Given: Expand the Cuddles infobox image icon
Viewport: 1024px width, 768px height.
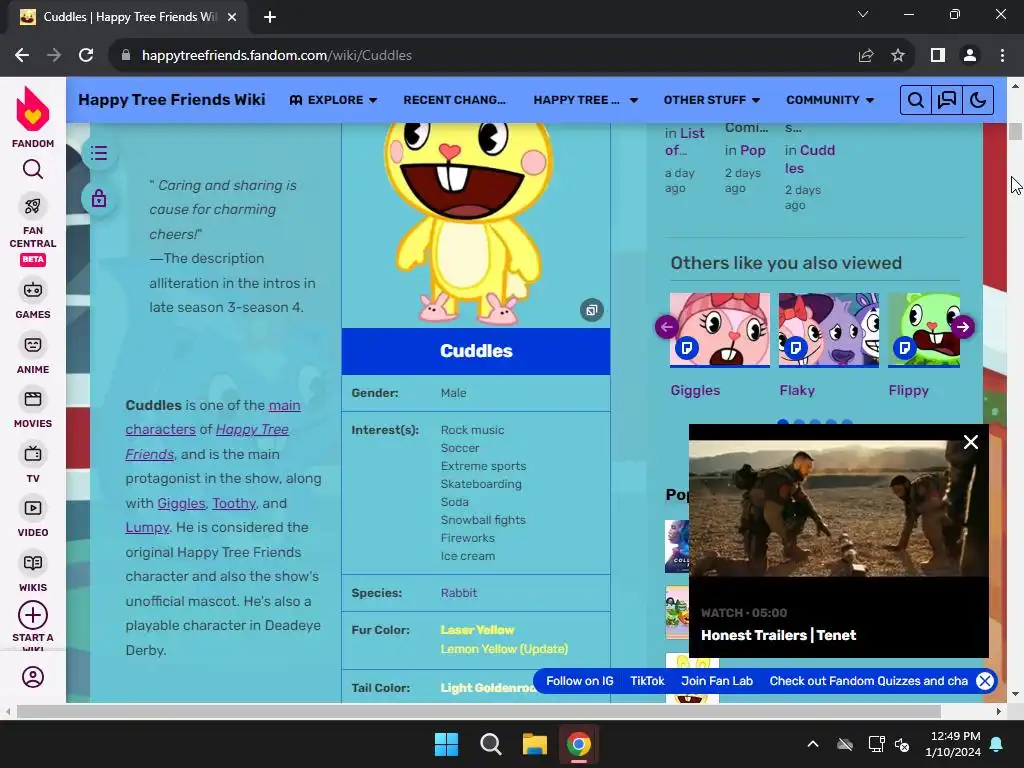Looking at the screenshot, I should pyautogui.click(x=592, y=310).
